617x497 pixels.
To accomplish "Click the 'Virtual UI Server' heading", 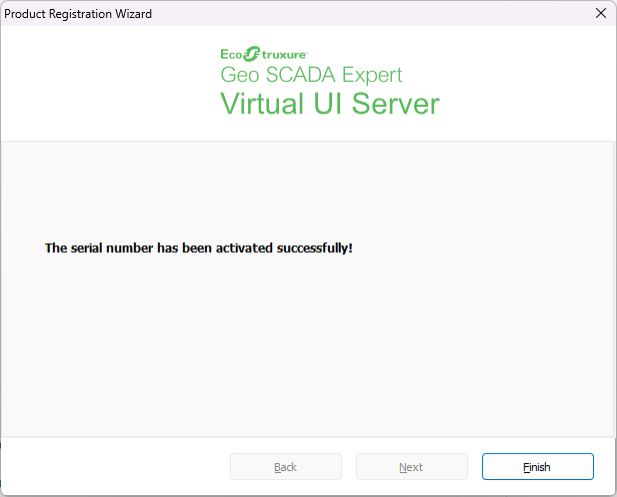I will tap(330, 104).
